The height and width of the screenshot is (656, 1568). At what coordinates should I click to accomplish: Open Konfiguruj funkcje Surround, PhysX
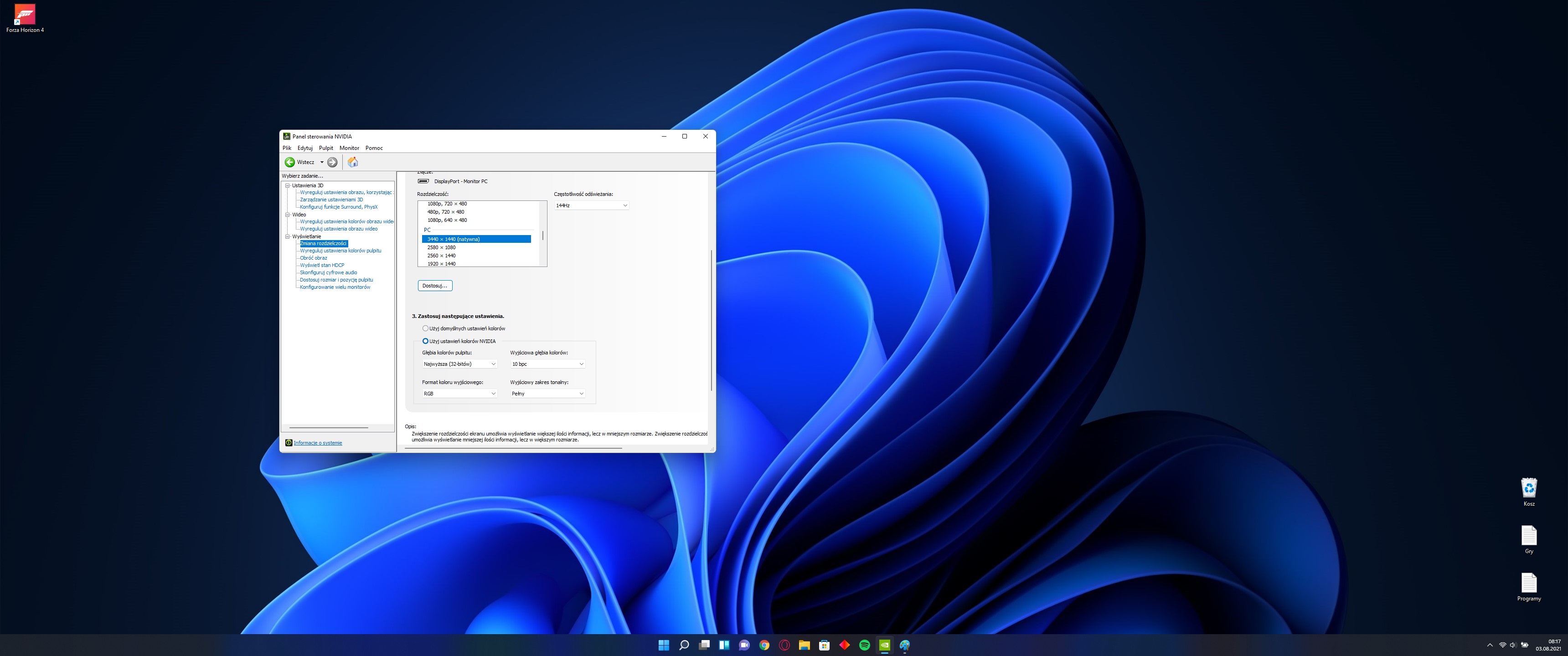coord(338,207)
